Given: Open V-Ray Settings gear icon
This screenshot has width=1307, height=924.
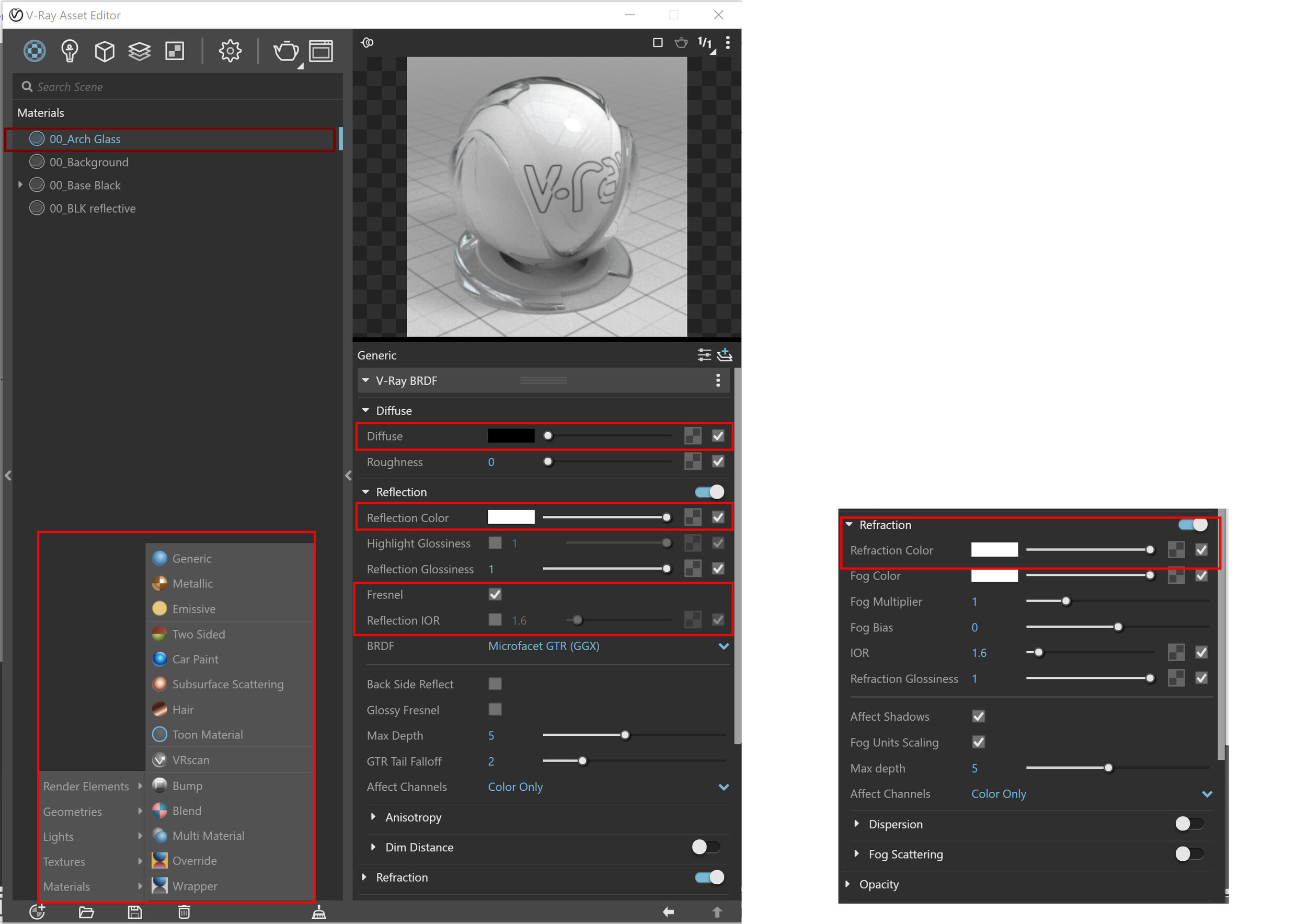Looking at the screenshot, I should [230, 51].
